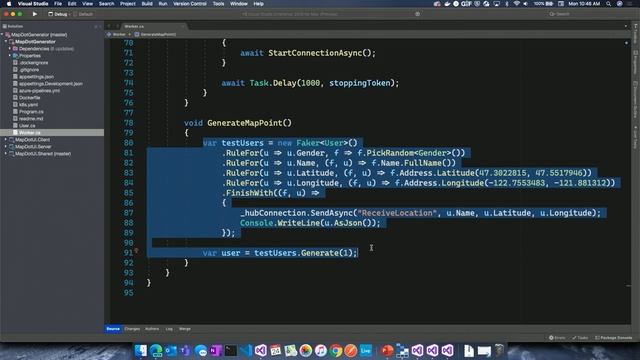Open Photos from the dock
Screen dimensions: 640x360
coord(306,350)
